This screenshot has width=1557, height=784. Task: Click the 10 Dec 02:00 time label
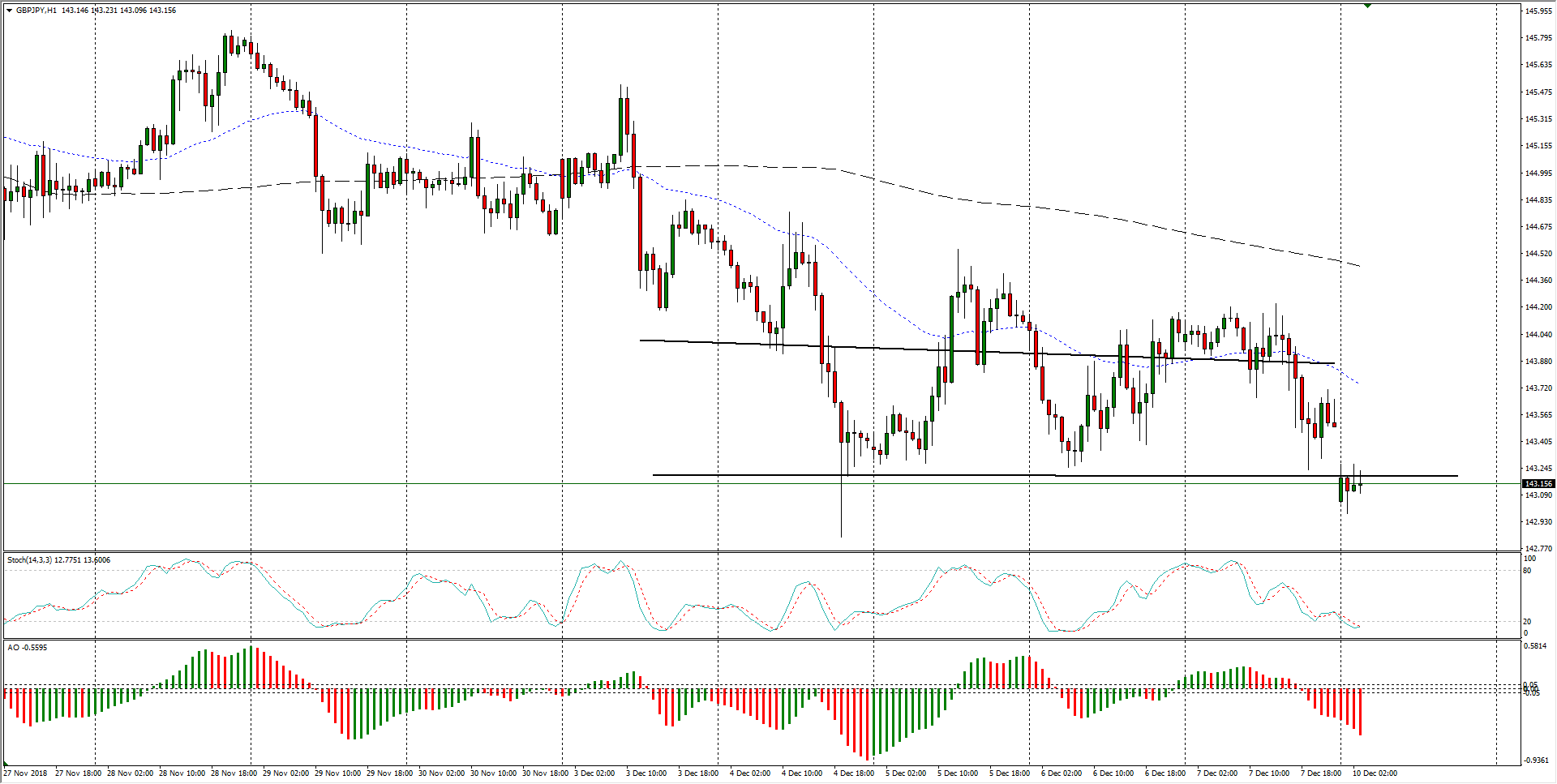click(1375, 773)
